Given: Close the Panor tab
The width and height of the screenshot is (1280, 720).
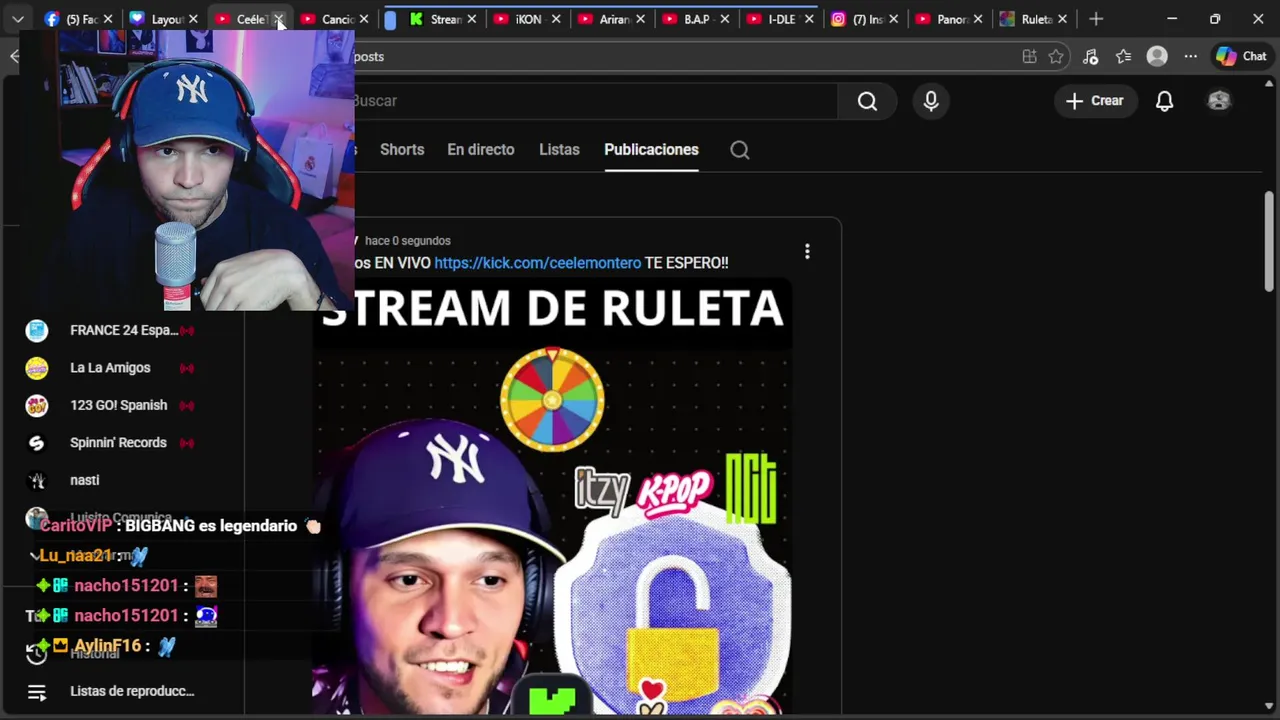Looking at the screenshot, I should pos(978,19).
